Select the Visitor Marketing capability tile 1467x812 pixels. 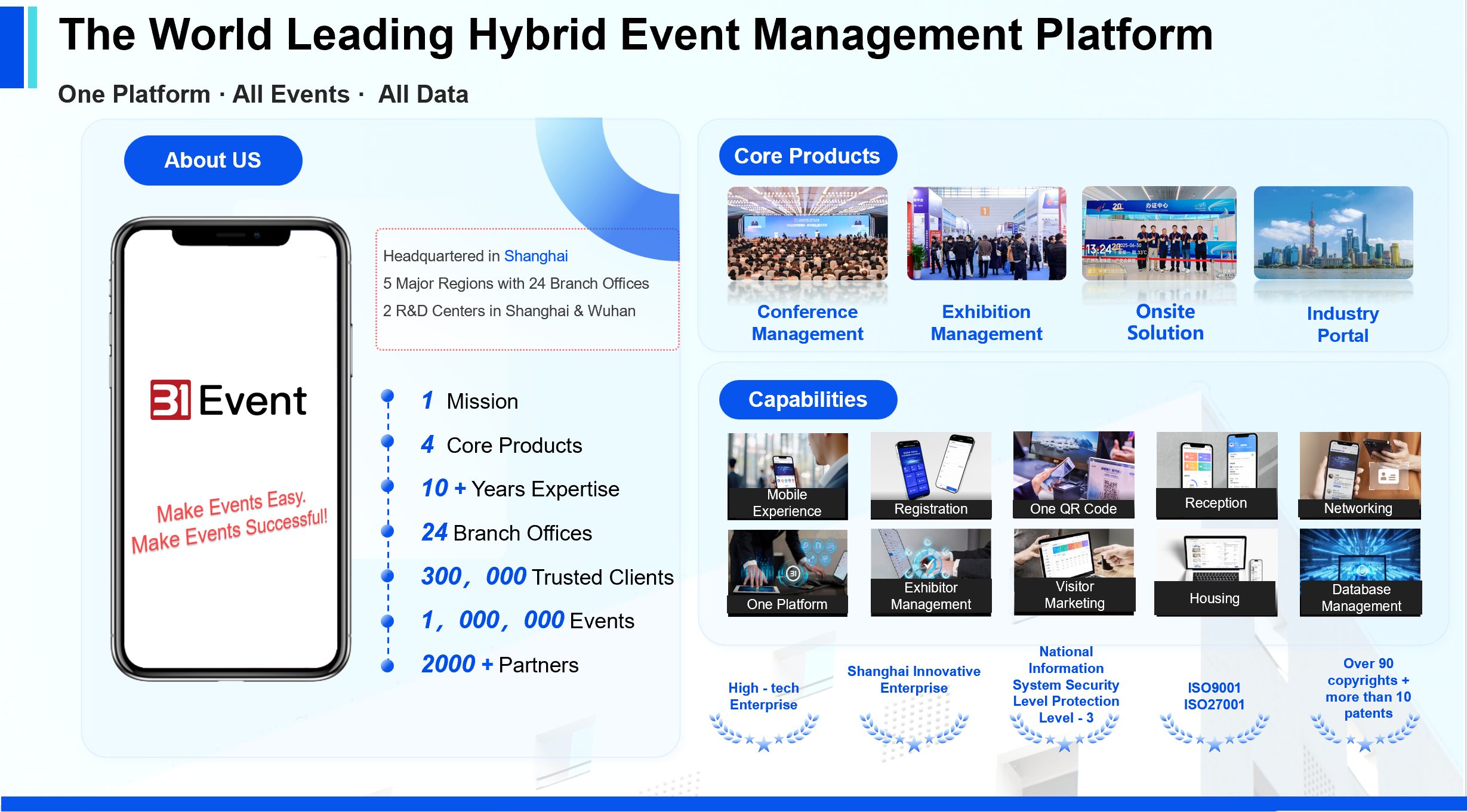point(1074,571)
